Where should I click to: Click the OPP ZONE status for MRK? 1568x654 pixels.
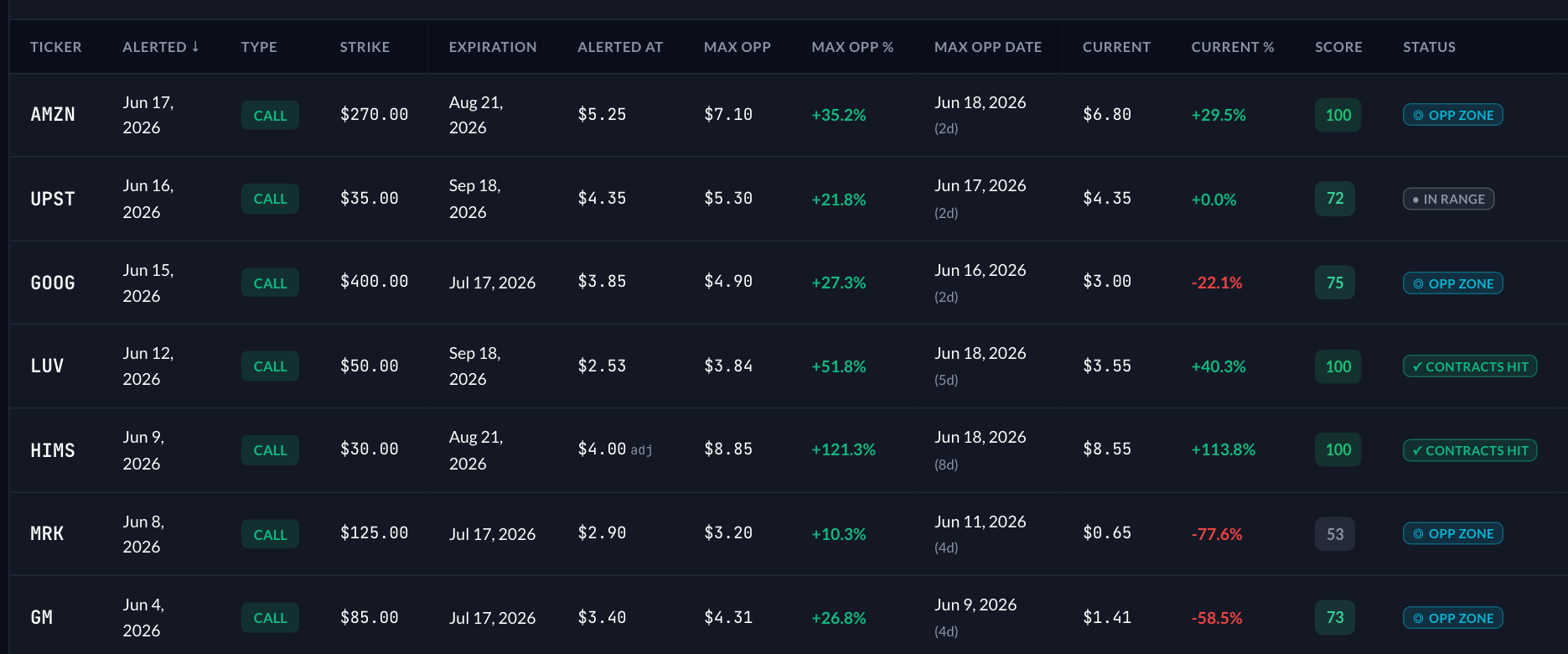pyautogui.click(x=1453, y=533)
